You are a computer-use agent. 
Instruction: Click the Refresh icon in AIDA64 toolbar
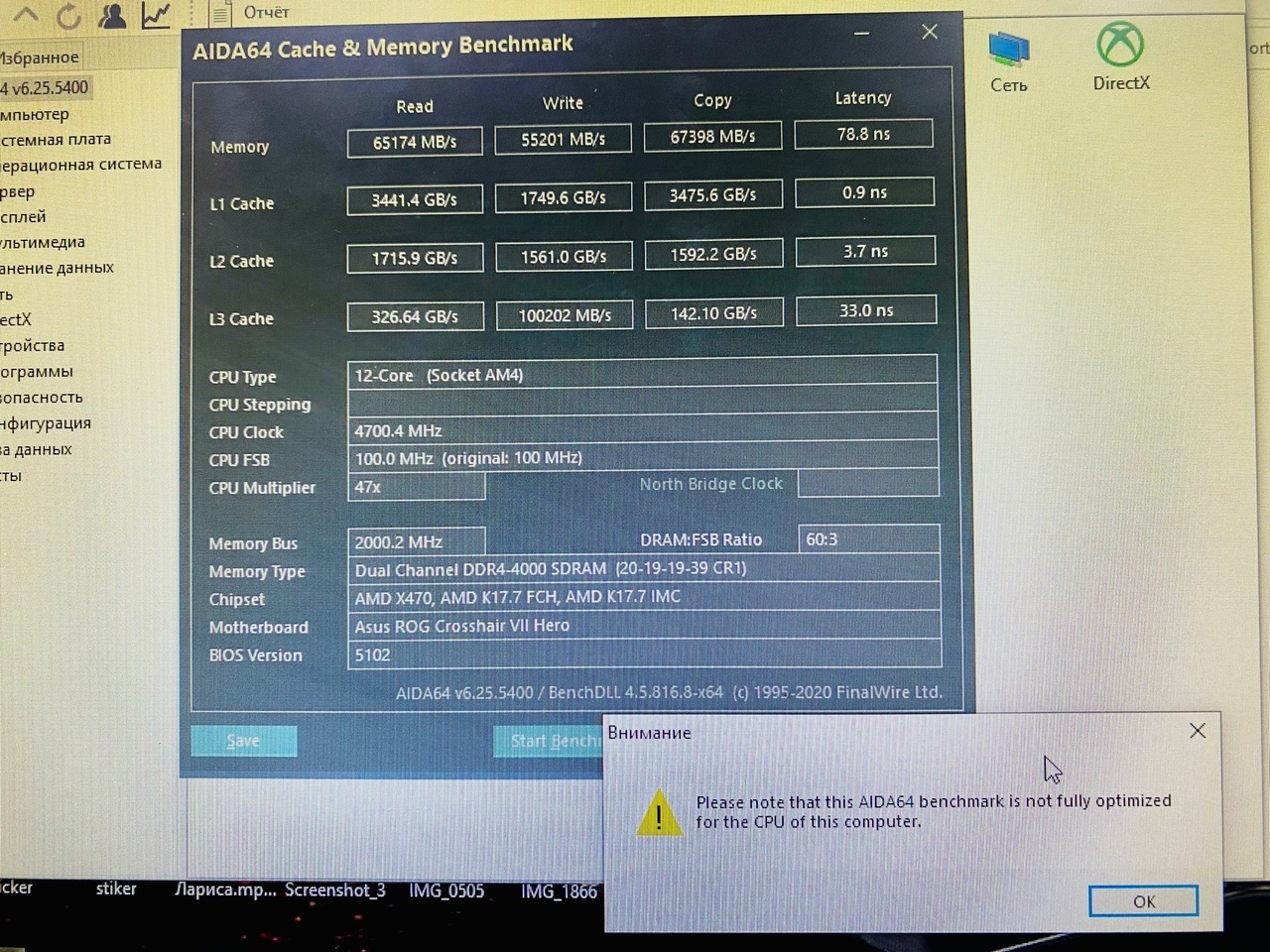(x=68, y=15)
